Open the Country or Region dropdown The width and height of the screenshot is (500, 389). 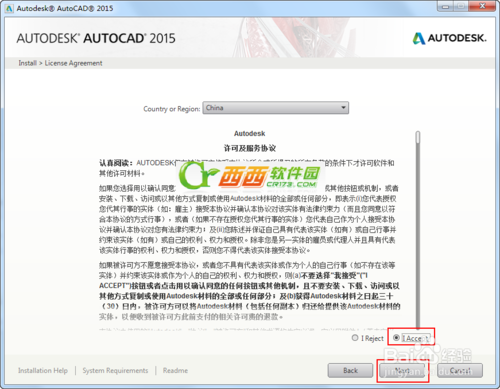click(276, 108)
